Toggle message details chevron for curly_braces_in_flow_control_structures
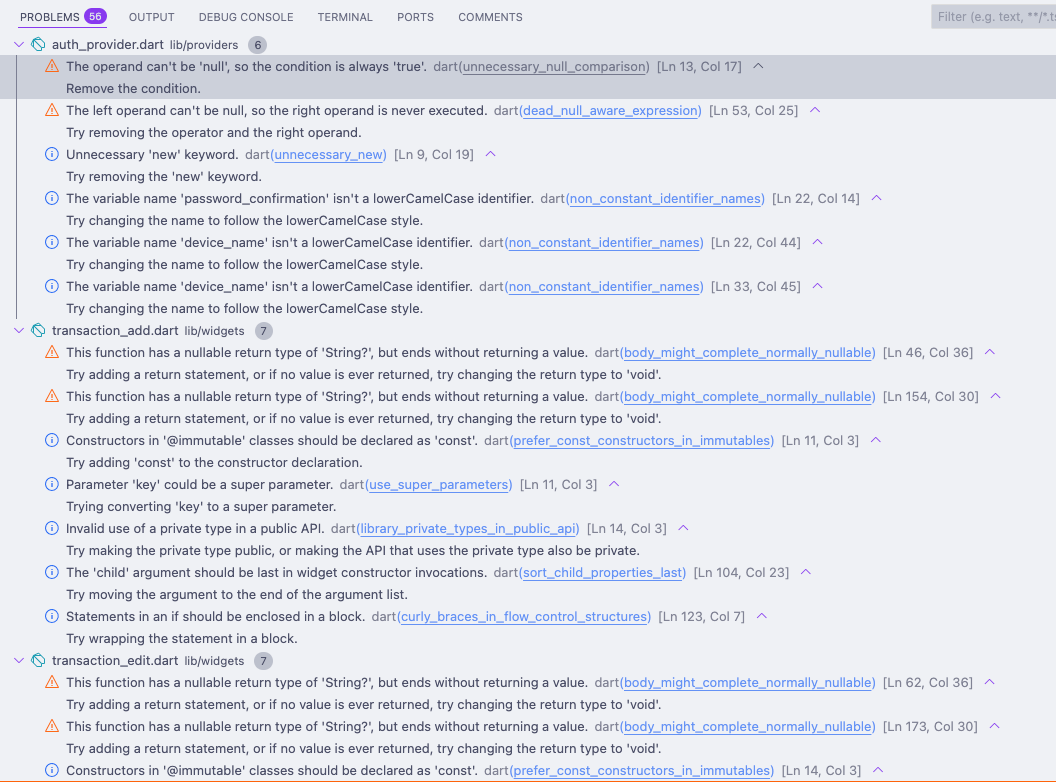 (762, 616)
